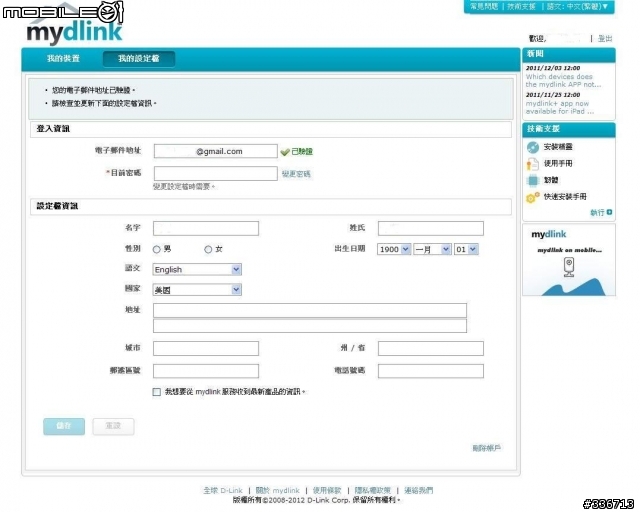Open the top language 中文(繁體) dropdown
This screenshot has width=640, height=512.
click(x=578, y=7)
